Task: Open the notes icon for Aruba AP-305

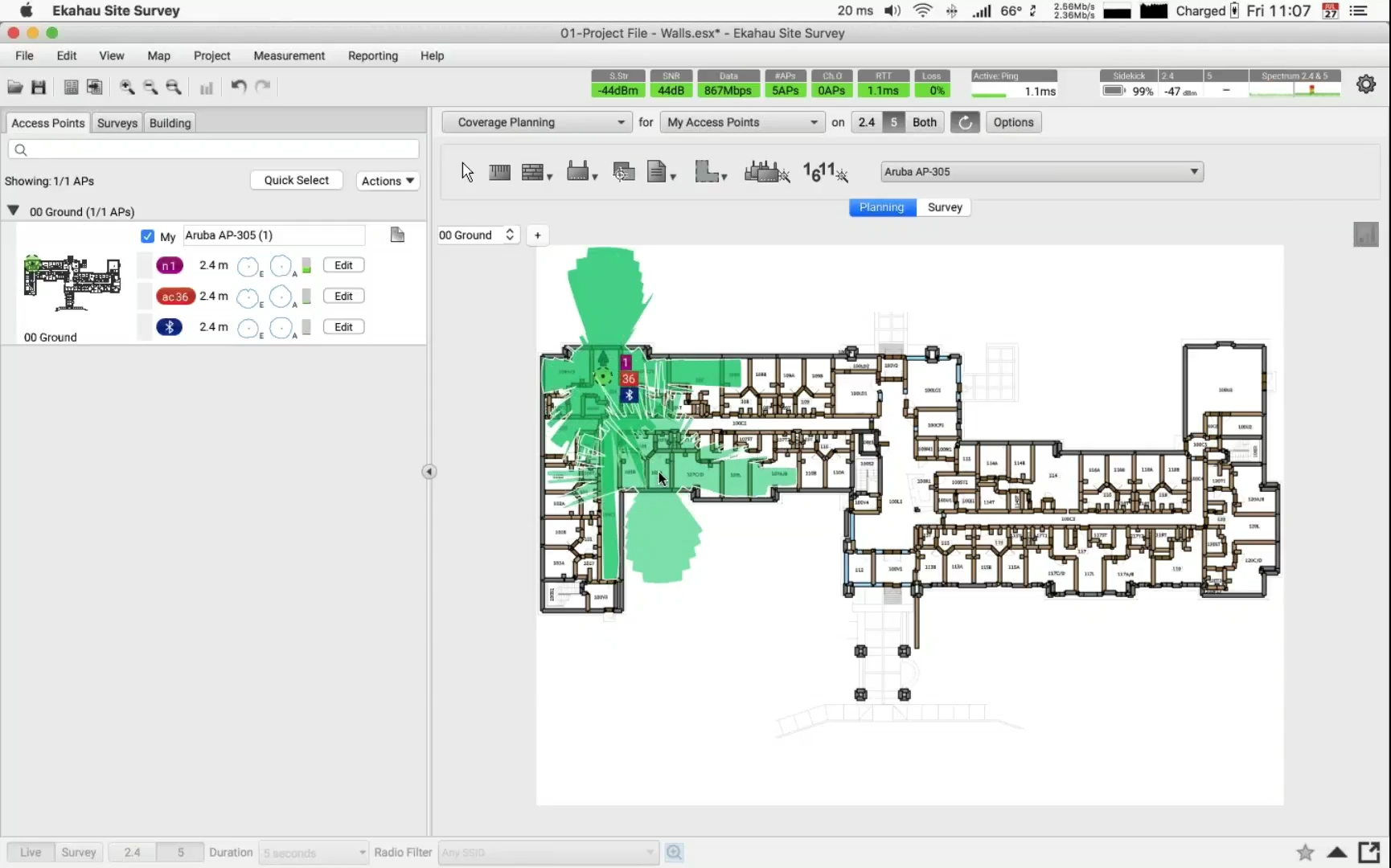Action: [x=397, y=235]
